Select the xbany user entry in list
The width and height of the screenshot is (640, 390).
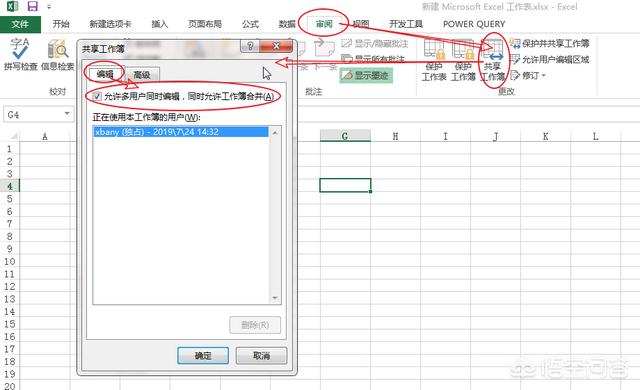[x=181, y=132]
